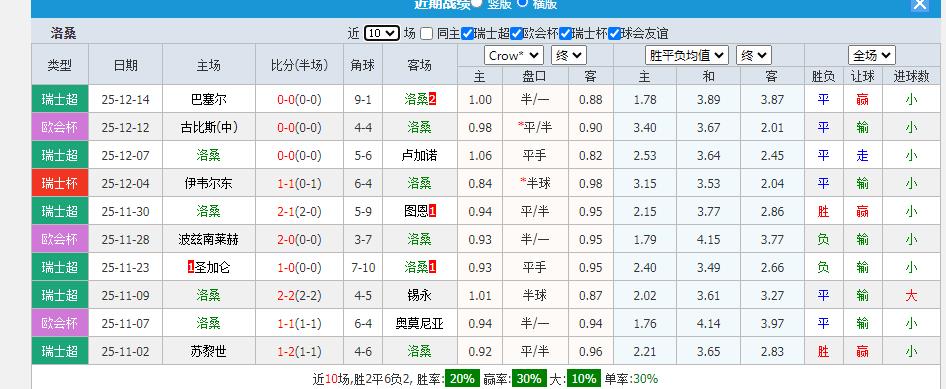The width and height of the screenshot is (946, 389).
Task: Open the 终 dropdown beside 胜平负均值
Action: click(x=754, y=55)
